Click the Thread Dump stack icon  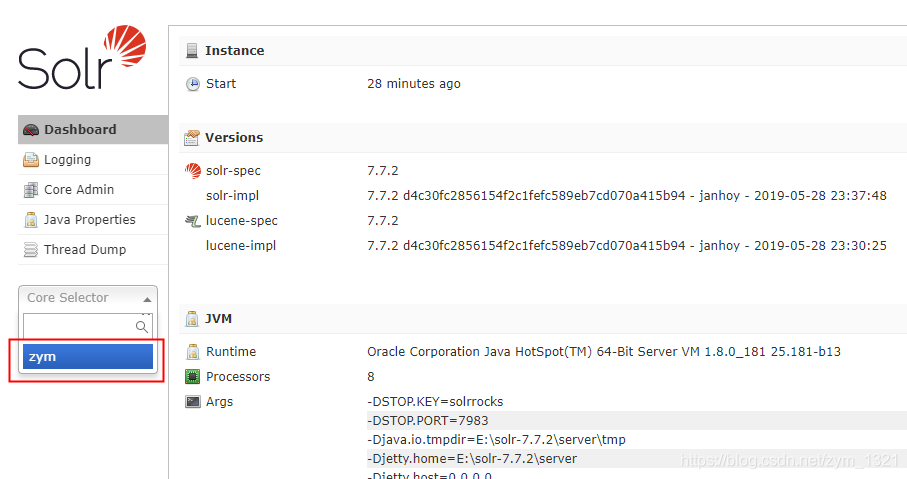(31, 250)
